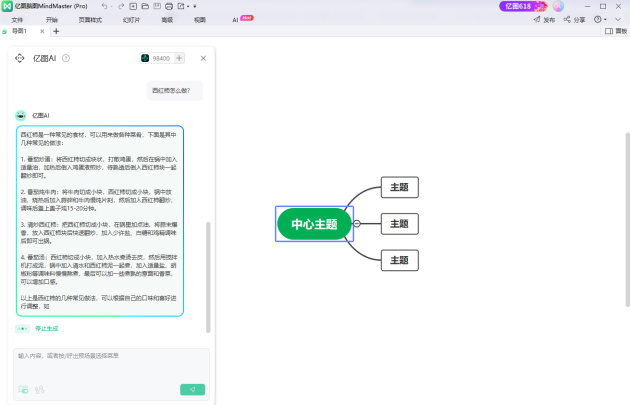Click the undo arrow in title bar
This screenshot has width=630, height=405.
105,6
